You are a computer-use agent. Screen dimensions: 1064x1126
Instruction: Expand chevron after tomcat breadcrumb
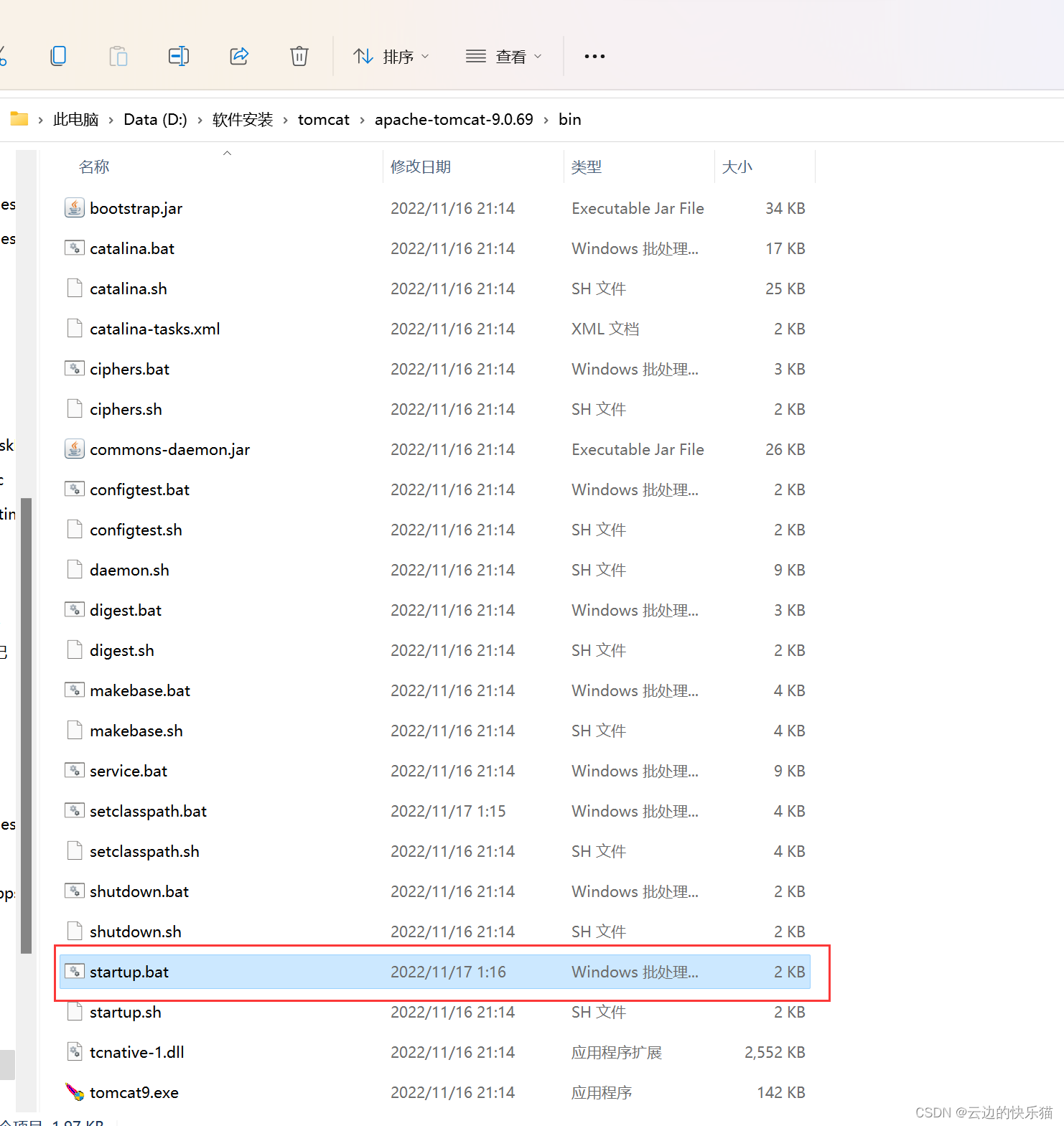point(362,121)
